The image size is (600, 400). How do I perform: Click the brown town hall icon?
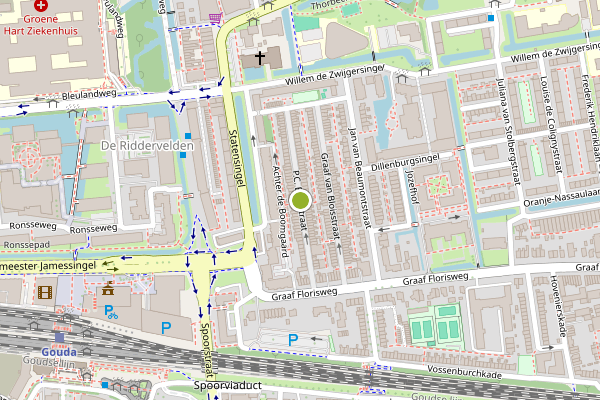(108, 288)
